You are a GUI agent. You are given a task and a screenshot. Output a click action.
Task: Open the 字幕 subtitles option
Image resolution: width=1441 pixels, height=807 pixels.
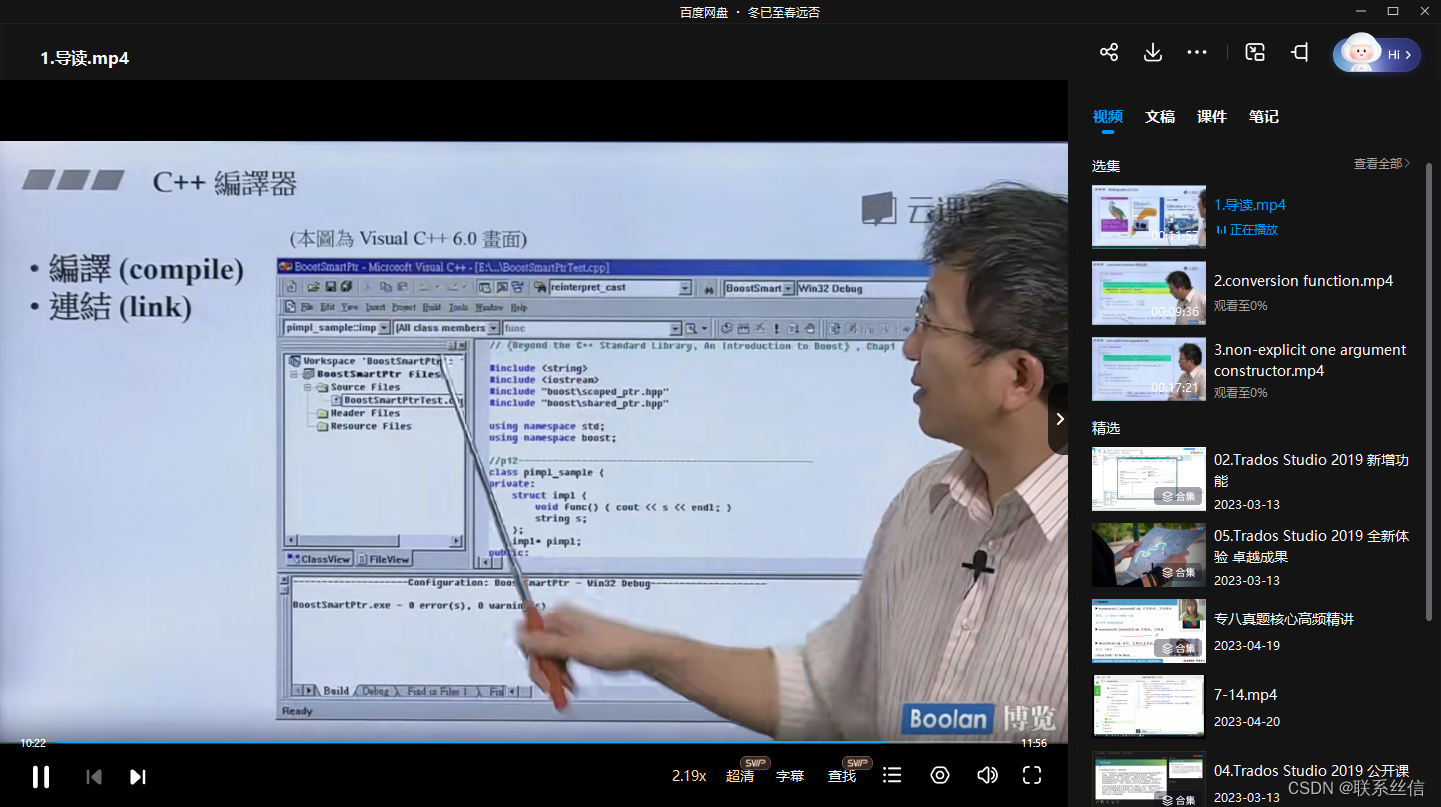point(790,776)
